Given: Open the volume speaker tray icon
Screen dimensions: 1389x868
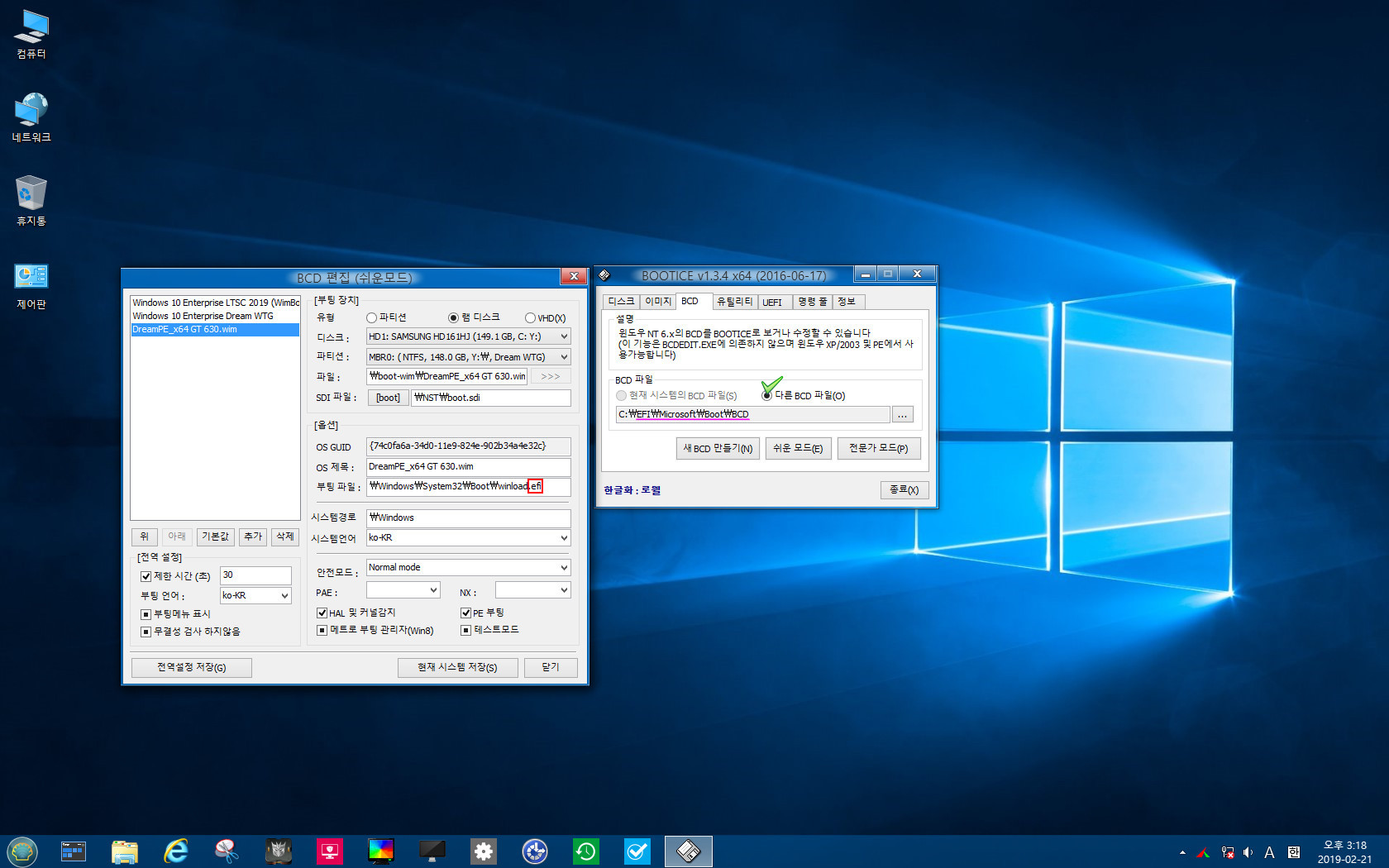Looking at the screenshot, I should click(1248, 852).
